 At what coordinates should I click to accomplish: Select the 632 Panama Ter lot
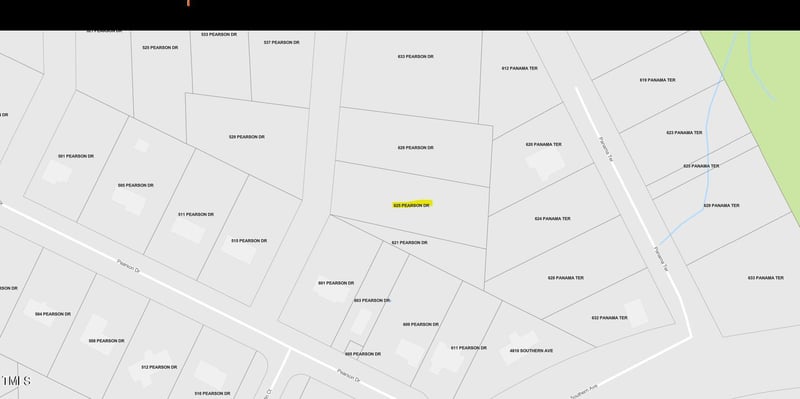(x=609, y=317)
